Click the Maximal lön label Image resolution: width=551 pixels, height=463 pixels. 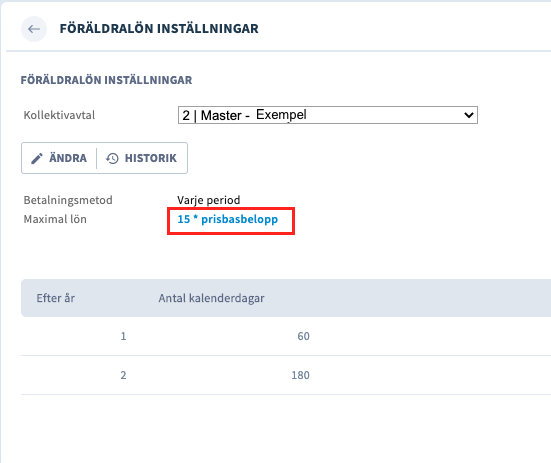[x=55, y=219]
